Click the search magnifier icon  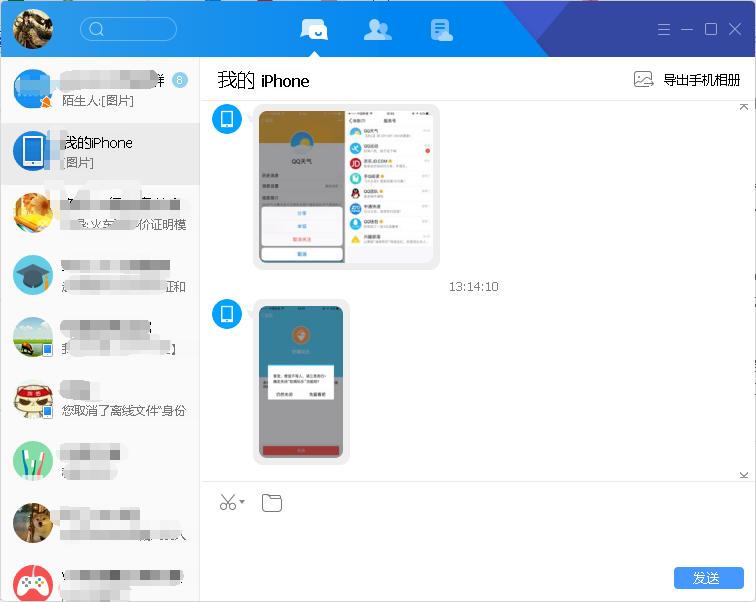coord(96,29)
